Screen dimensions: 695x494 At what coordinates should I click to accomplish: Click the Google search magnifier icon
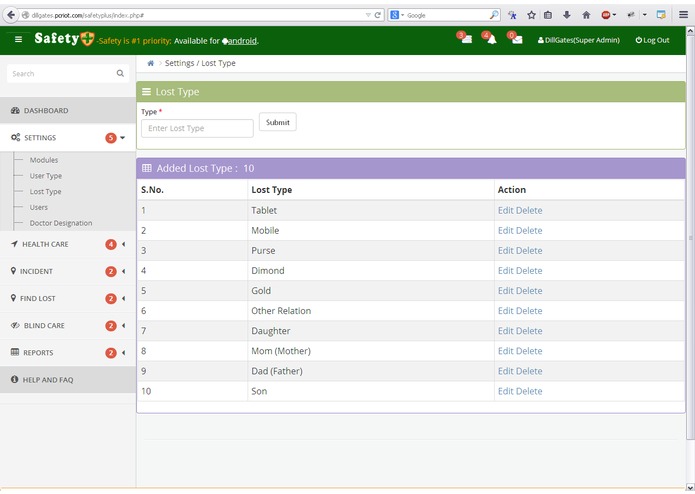coord(494,15)
